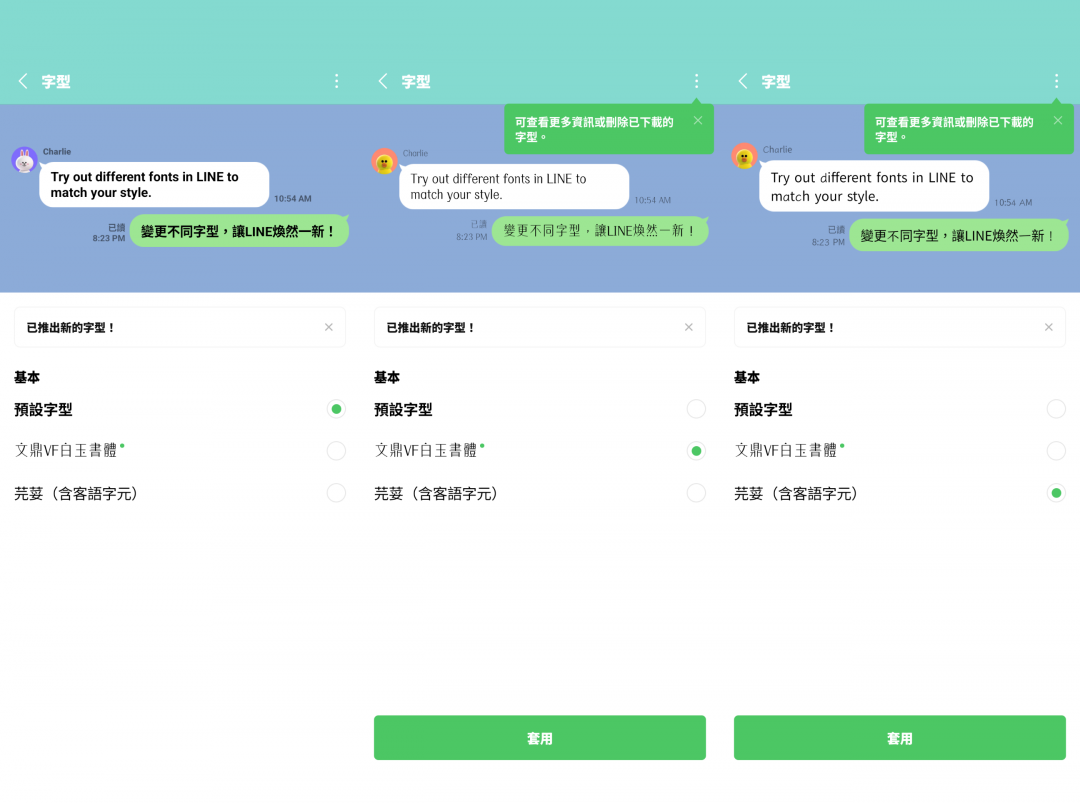Tap the 芫荽（含客語字元）label on the right screen

click(796, 494)
